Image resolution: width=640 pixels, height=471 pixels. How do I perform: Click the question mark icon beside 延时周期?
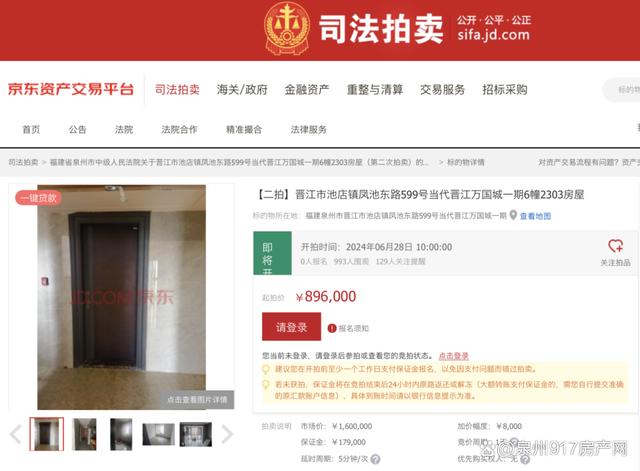375,459
